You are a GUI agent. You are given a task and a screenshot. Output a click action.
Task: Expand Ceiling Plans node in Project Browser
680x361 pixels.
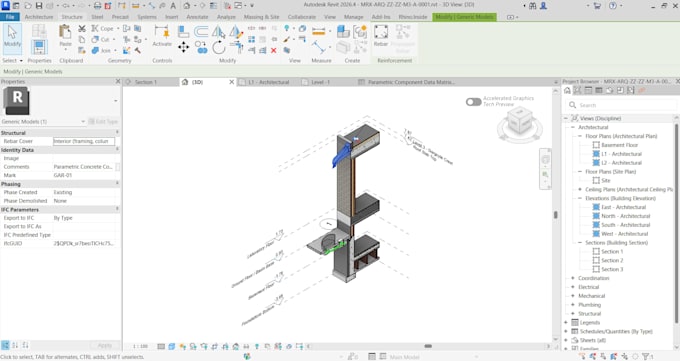[x=580, y=189]
